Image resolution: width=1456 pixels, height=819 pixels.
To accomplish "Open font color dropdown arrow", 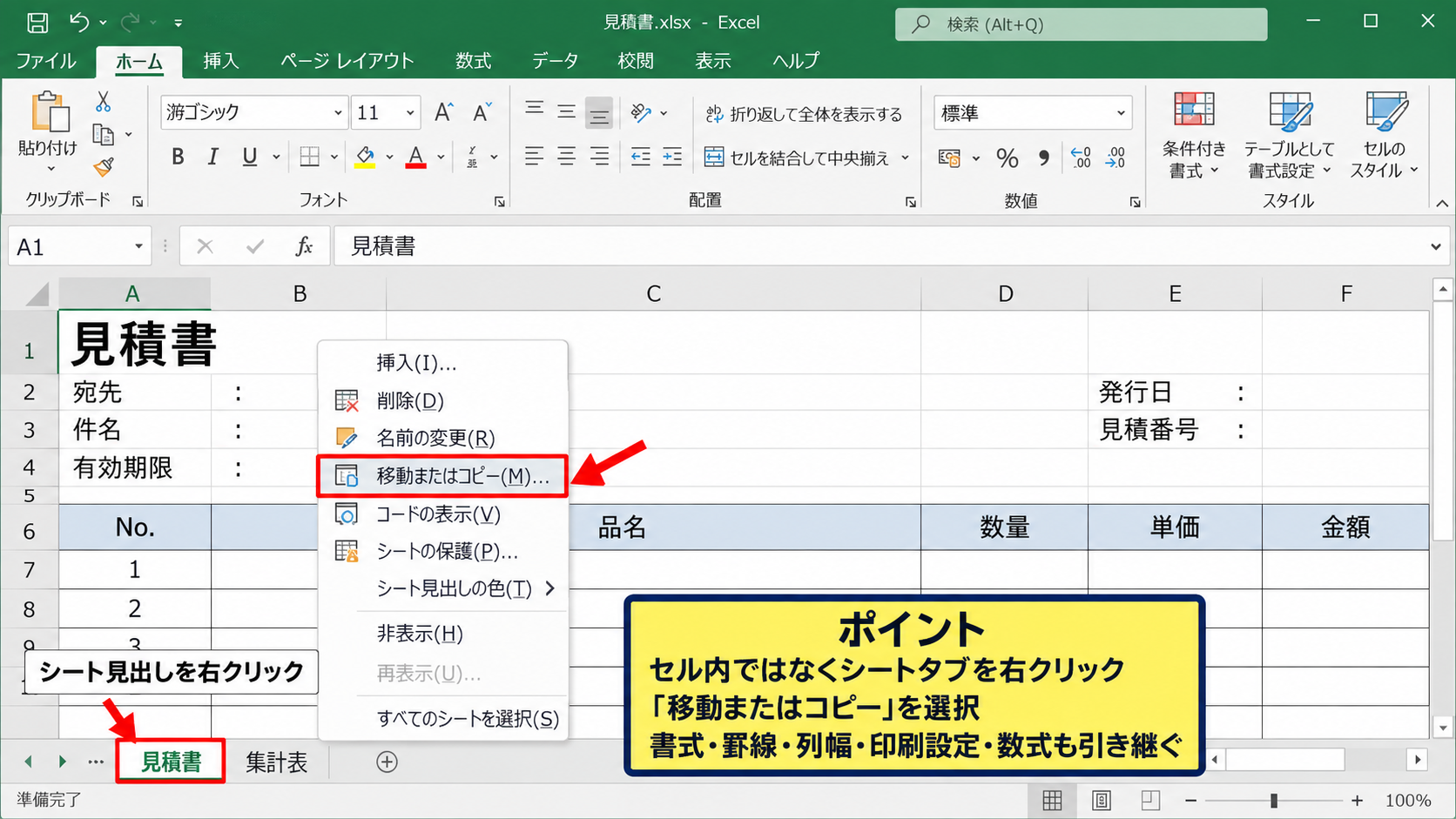I will (441, 158).
